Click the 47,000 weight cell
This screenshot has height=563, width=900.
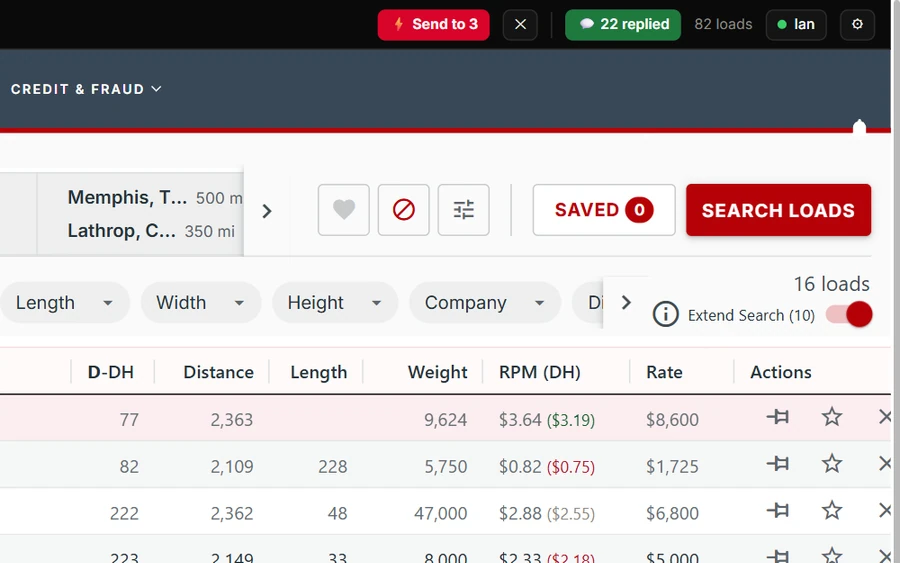[440, 514]
